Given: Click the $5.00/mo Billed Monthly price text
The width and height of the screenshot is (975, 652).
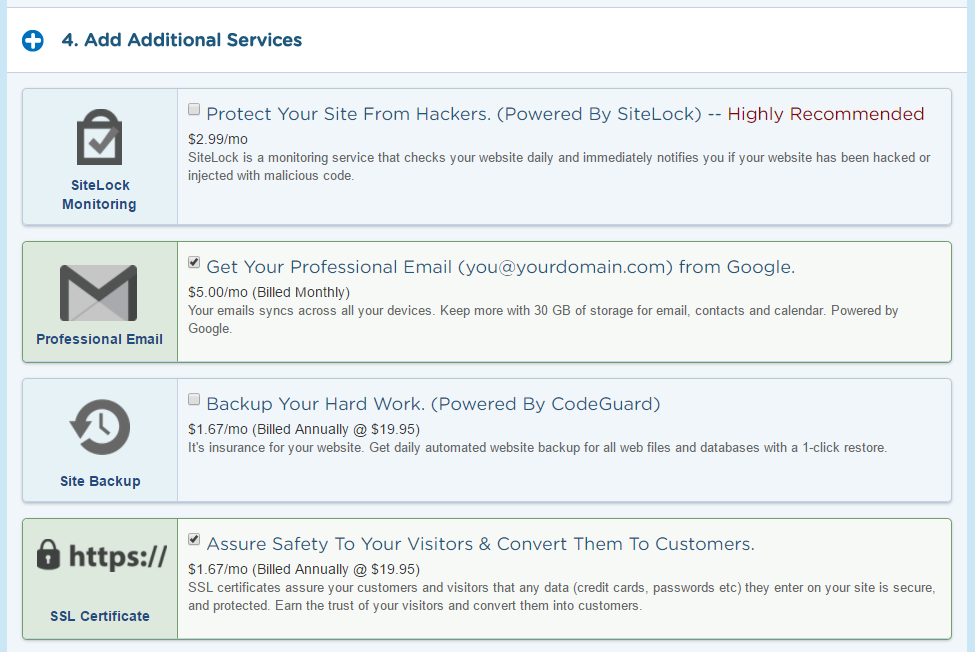Looking at the screenshot, I should click(269, 292).
